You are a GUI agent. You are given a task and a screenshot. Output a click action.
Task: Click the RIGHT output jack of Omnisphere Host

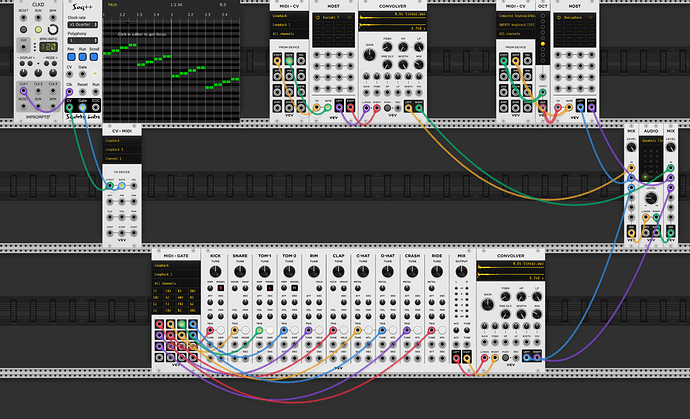592,107
